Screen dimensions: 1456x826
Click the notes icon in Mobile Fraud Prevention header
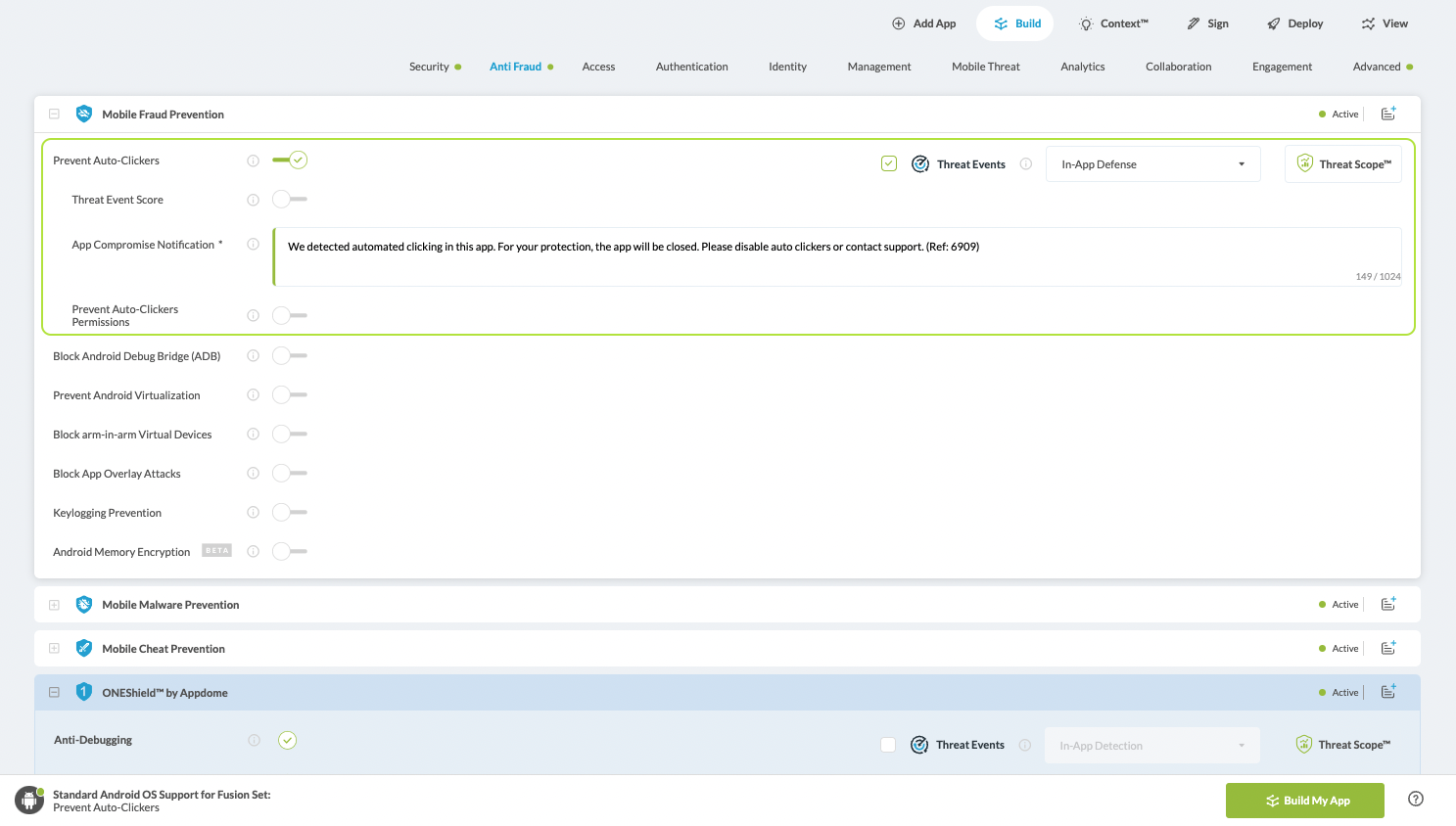click(1387, 115)
